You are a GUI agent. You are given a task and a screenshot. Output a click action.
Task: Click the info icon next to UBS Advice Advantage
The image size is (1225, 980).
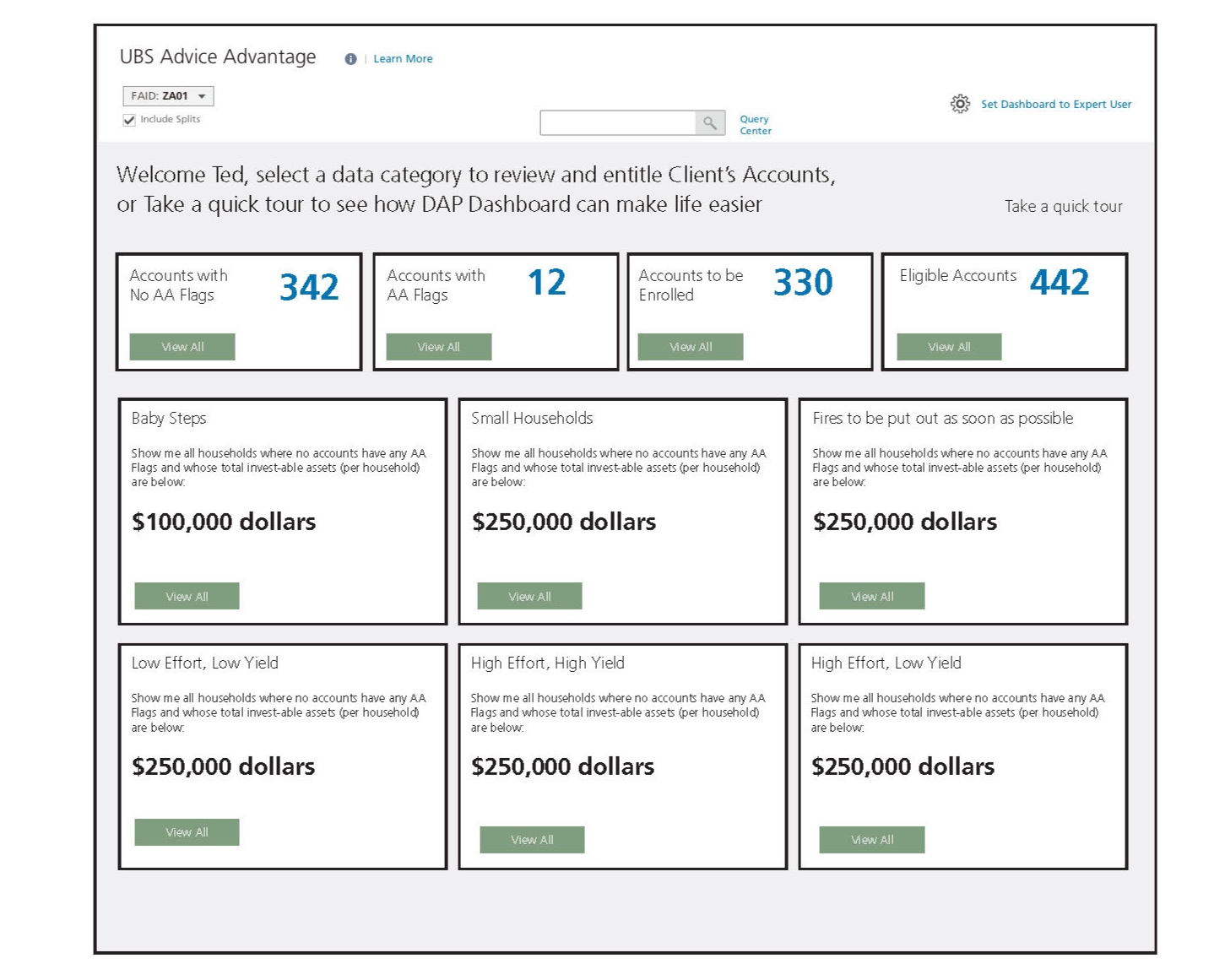pos(351,58)
